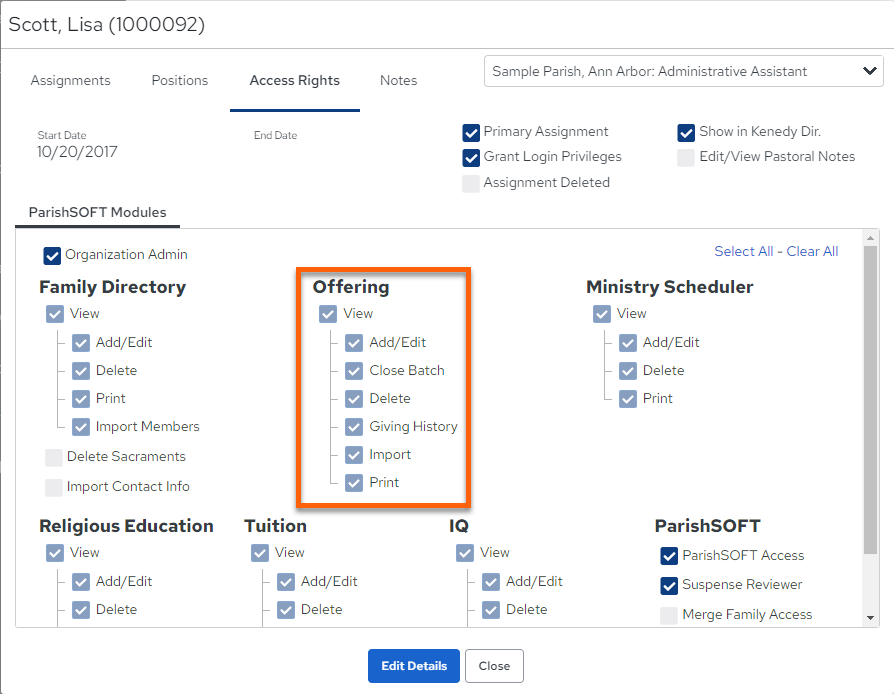Viewport: 894px width, 694px height.
Task: Switch to the Assignments tab
Action: coord(71,80)
